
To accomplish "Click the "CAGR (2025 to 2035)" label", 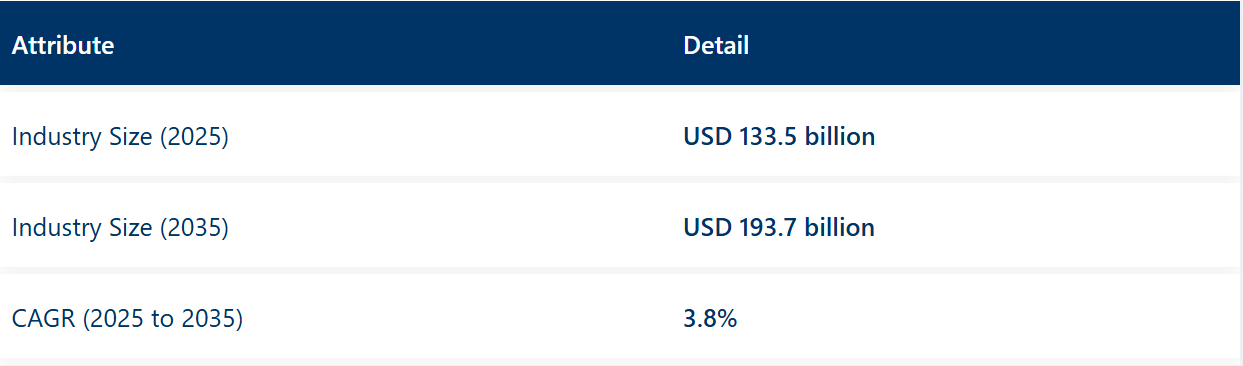I will [128, 320].
